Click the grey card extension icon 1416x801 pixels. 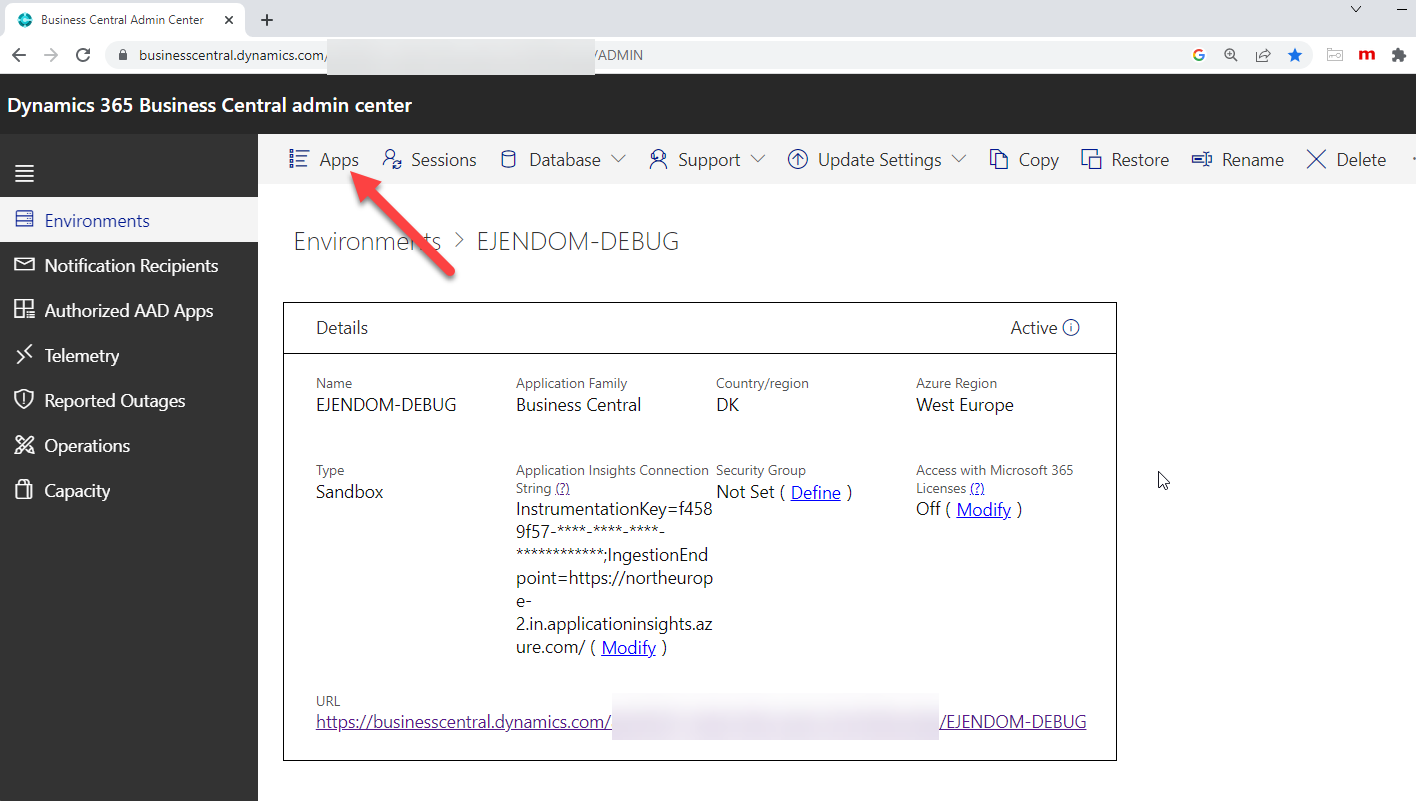click(x=1335, y=55)
